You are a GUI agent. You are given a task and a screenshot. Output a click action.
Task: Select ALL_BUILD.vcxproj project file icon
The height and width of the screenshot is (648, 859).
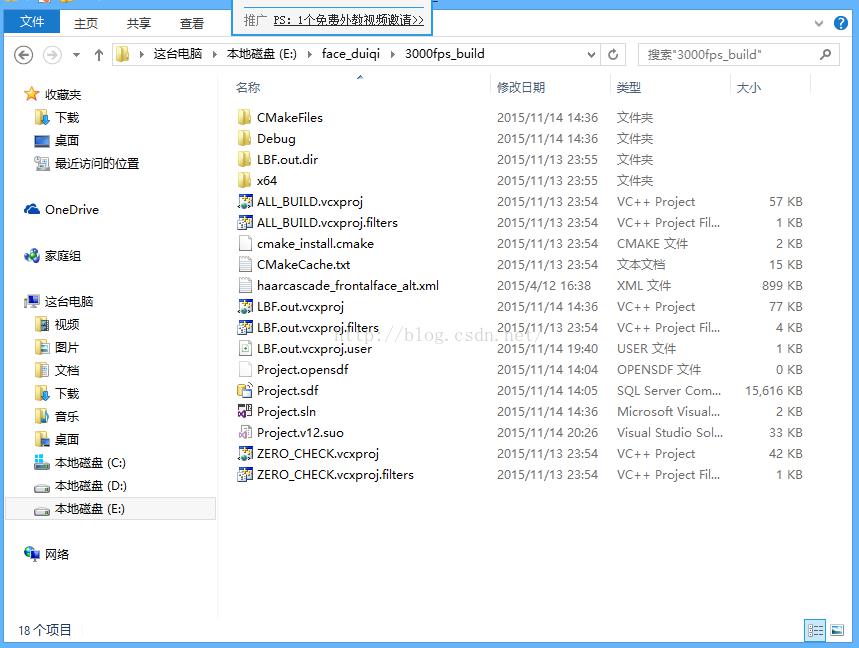tap(245, 202)
